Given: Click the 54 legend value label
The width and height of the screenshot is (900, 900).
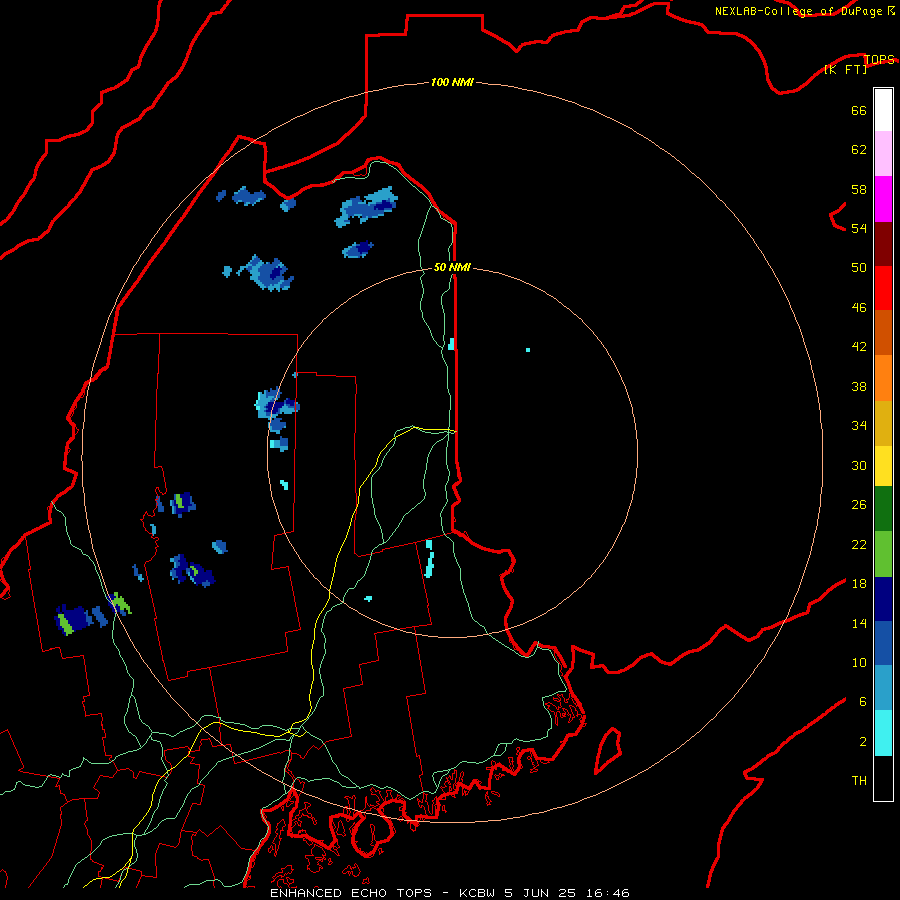Looking at the screenshot, I should (859, 228).
